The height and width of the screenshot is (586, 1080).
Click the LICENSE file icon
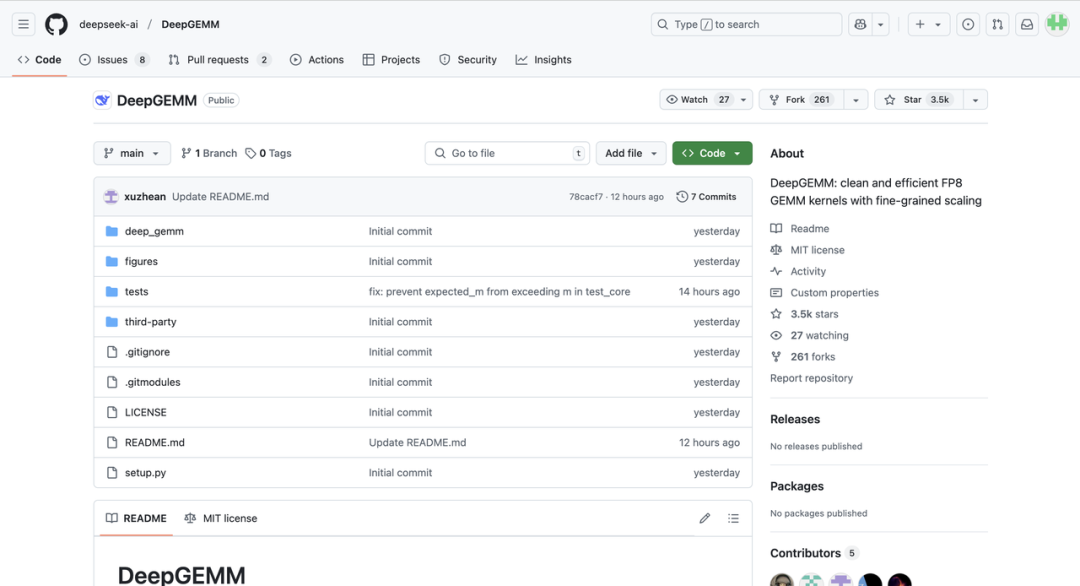pyautogui.click(x=112, y=412)
